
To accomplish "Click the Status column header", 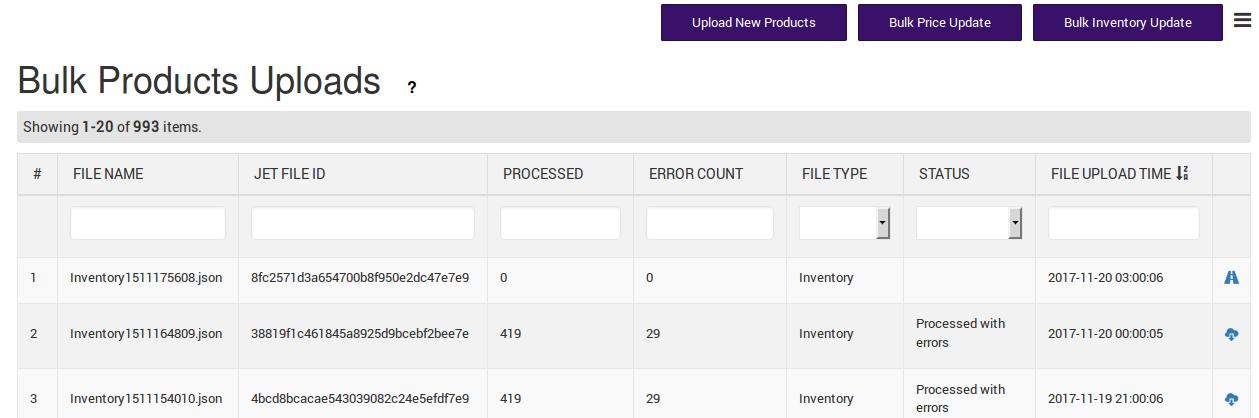I will [x=944, y=174].
